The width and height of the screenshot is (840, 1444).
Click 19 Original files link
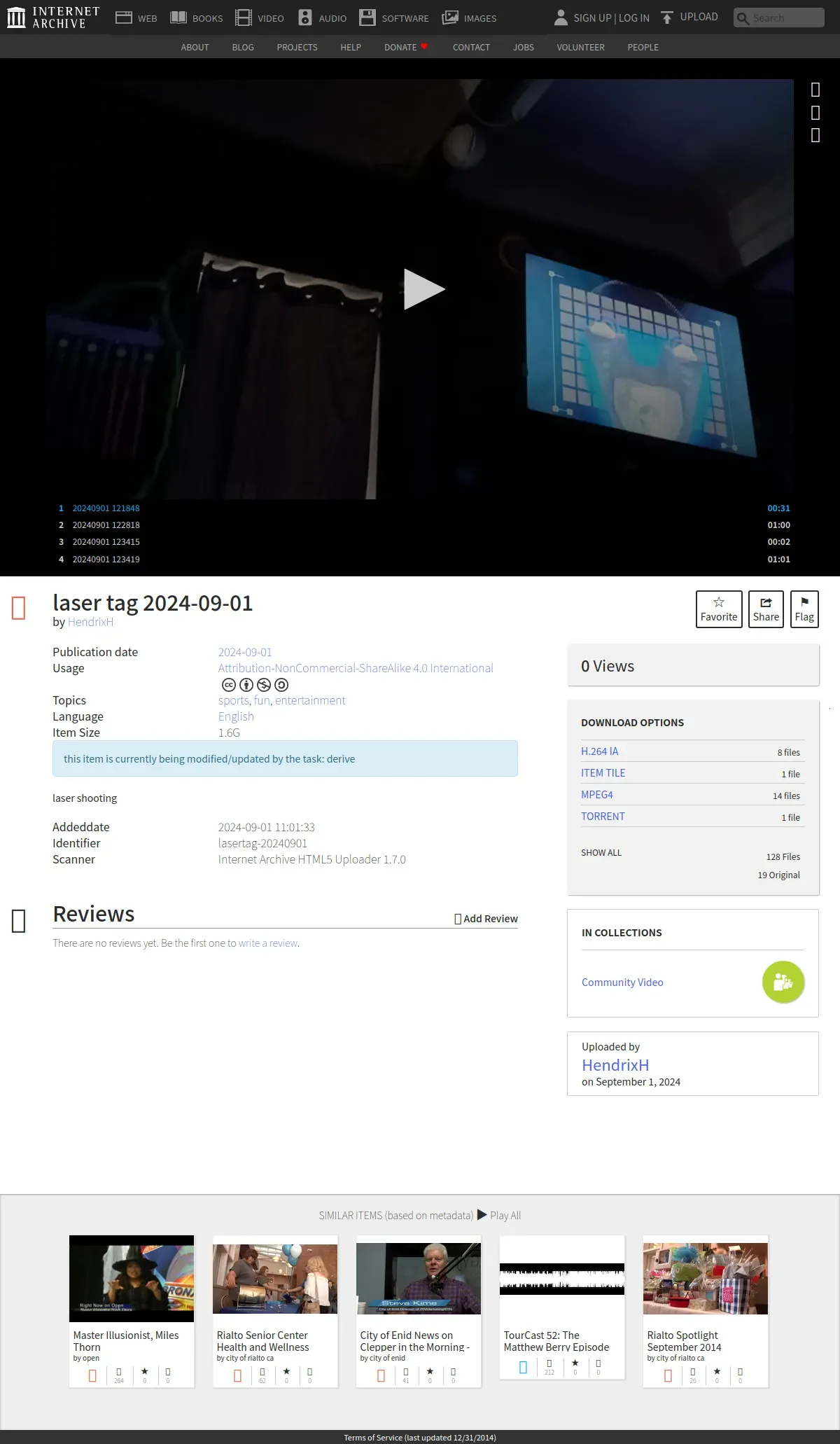pyautogui.click(x=778, y=875)
